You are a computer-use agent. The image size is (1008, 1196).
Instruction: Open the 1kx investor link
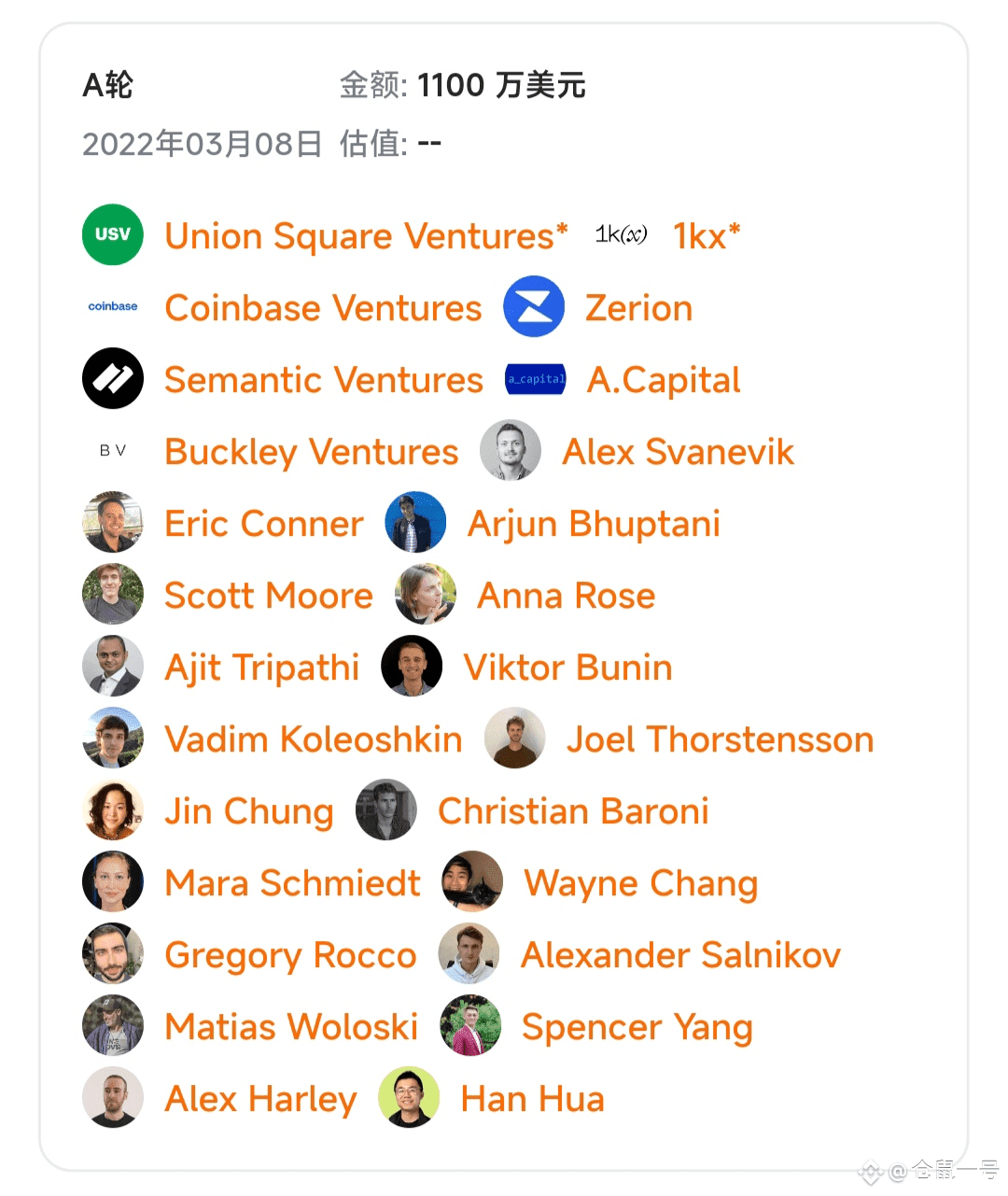pyautogui.click(x=707, y=236)
